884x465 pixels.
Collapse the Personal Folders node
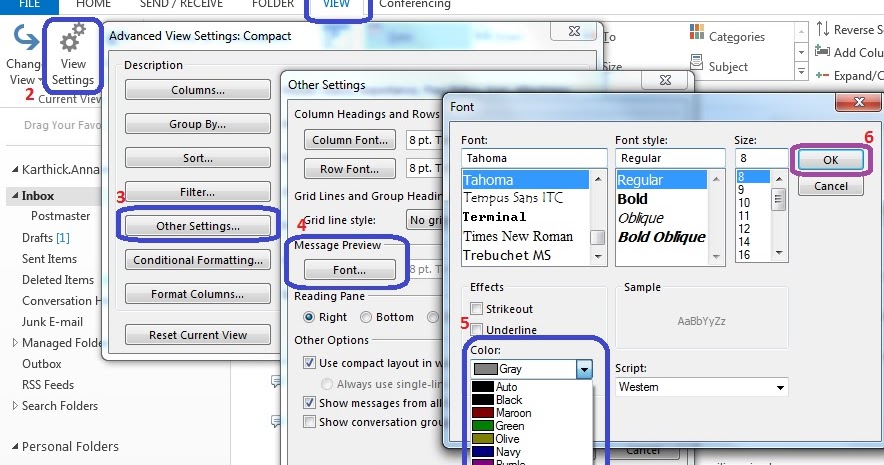(15, 446)
